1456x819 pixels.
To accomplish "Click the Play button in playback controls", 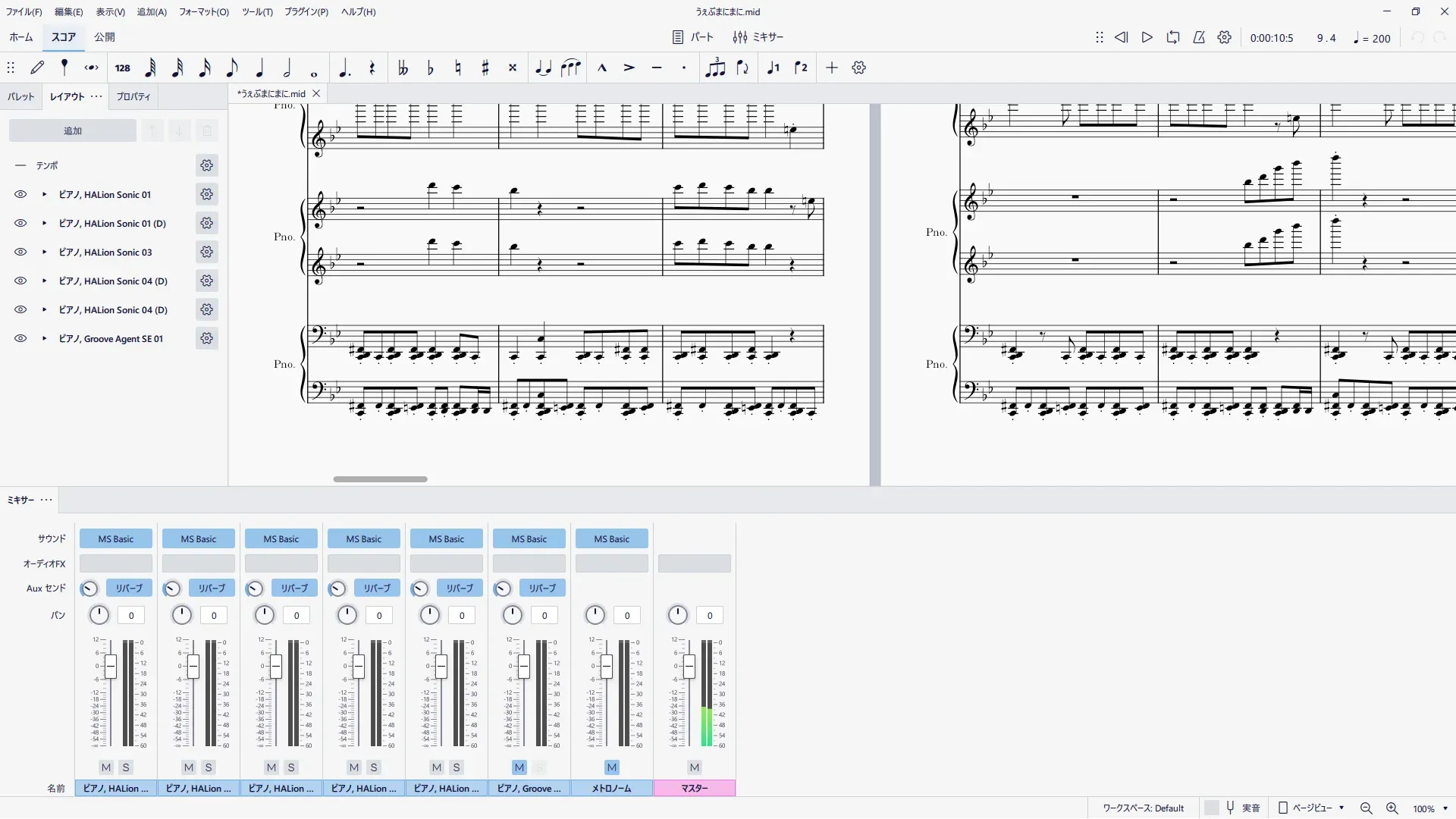I will point(1147,37).
